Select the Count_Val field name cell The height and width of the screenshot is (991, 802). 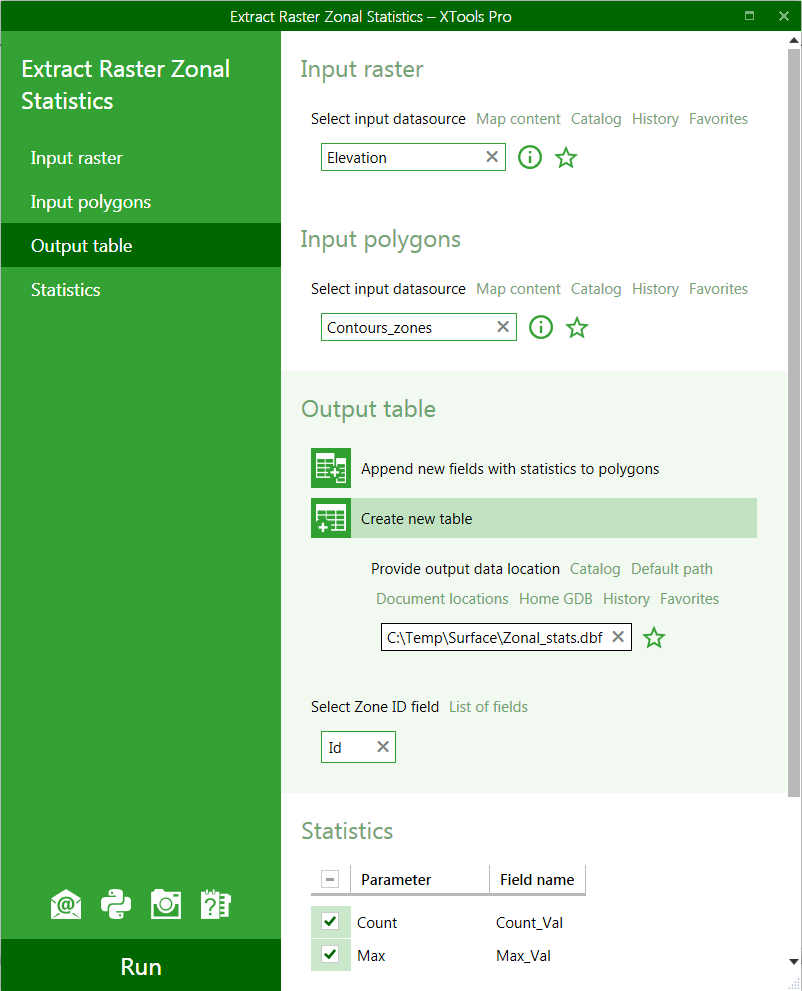530,923
